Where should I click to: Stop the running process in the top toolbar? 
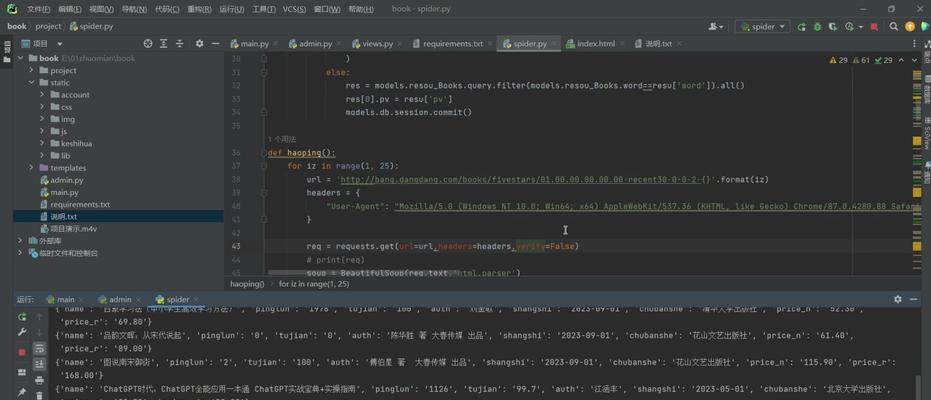[x=874, y=27]
